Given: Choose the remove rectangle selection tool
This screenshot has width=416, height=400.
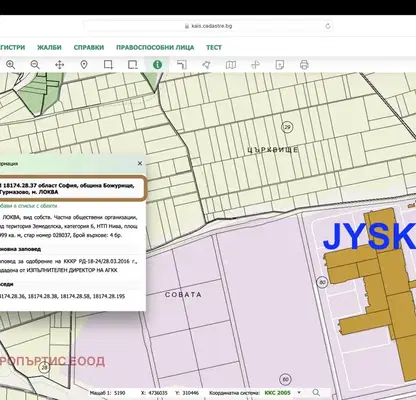Looking at the screenshot, I should click(133, 65).
